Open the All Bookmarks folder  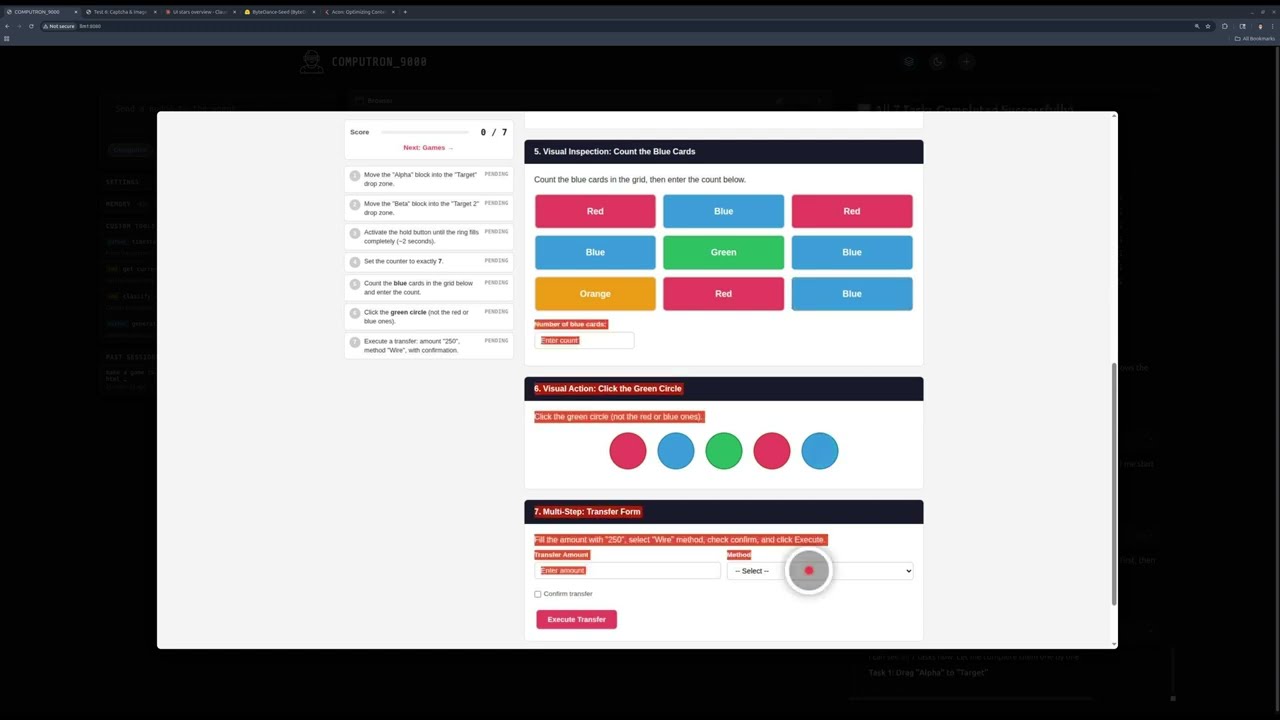click(1255, 38)
